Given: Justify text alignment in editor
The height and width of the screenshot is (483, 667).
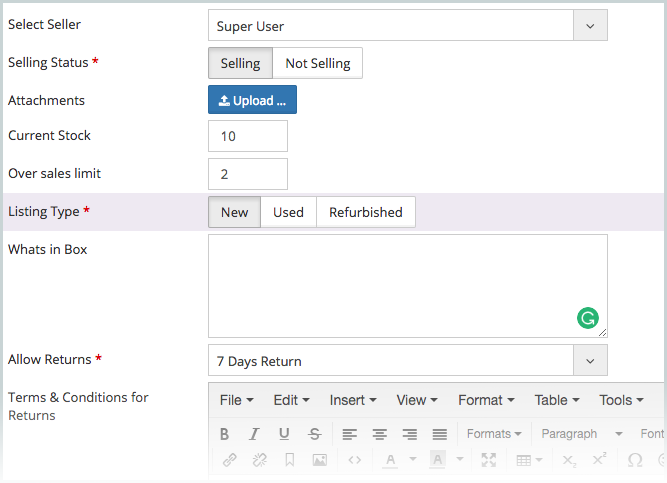Looking at the screenshot, I should point(439,434).
